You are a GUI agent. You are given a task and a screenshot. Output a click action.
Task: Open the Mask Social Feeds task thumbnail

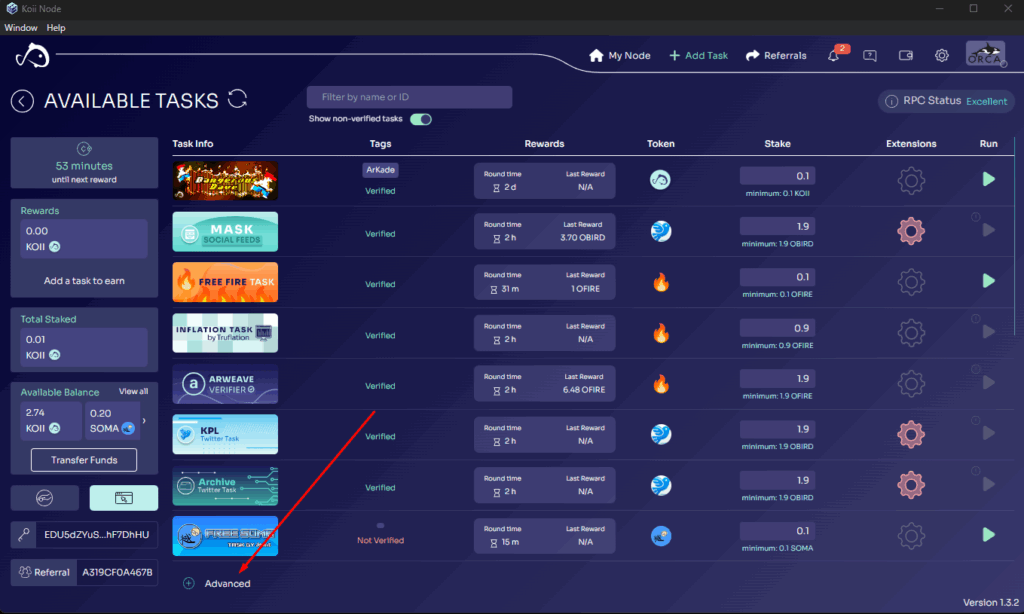(225, 231)
